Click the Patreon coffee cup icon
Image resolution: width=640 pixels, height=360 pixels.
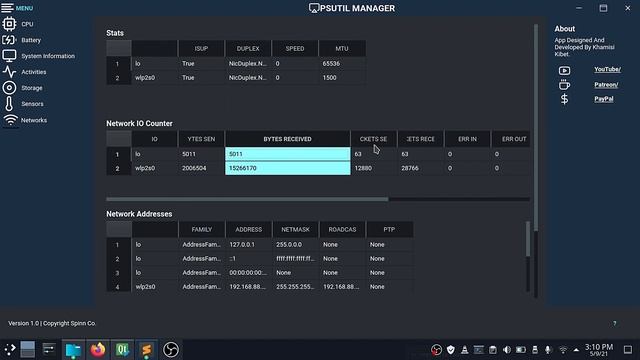(x=564, y=85)
